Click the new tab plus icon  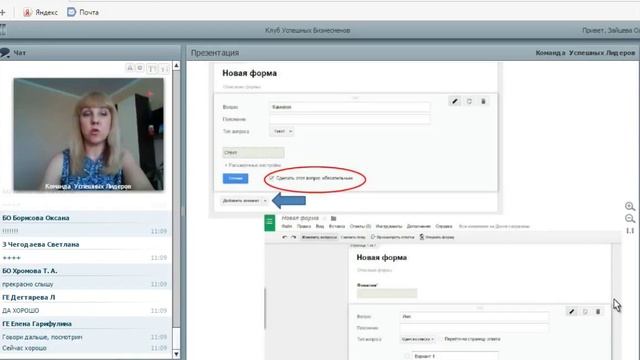(x=2, y=12)
